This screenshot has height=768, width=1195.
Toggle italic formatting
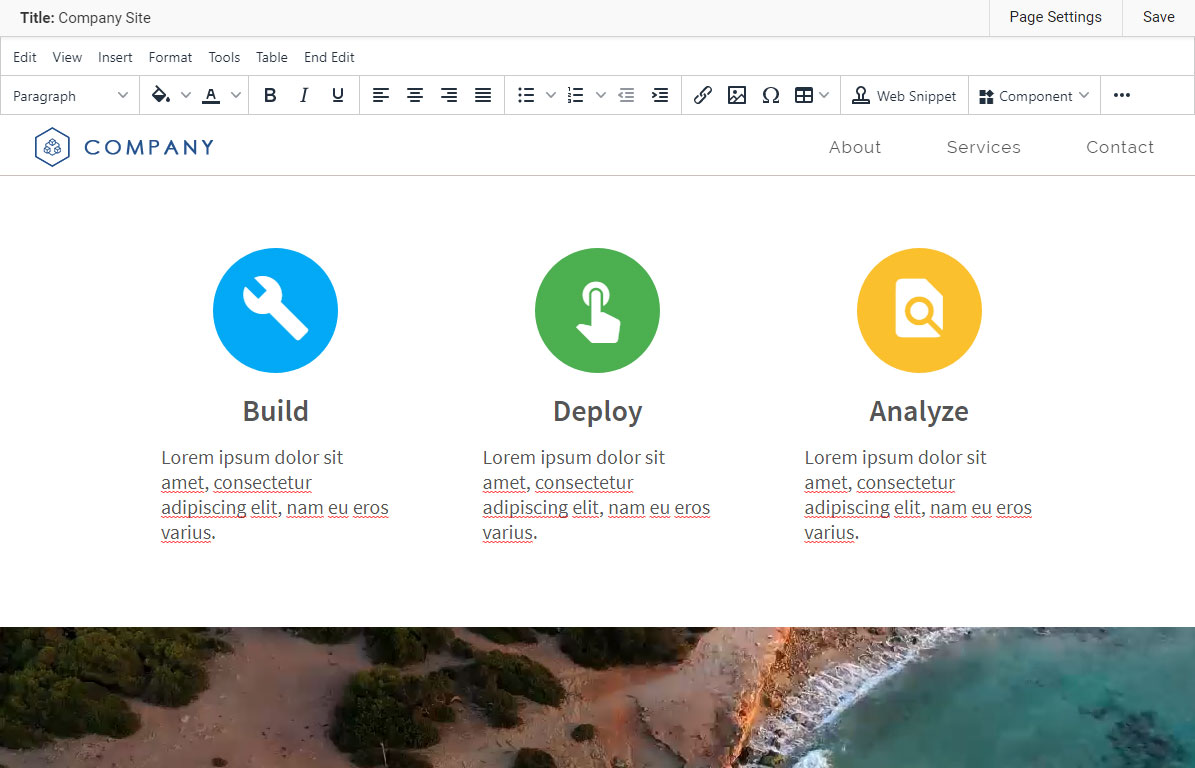tap(304, 96)
